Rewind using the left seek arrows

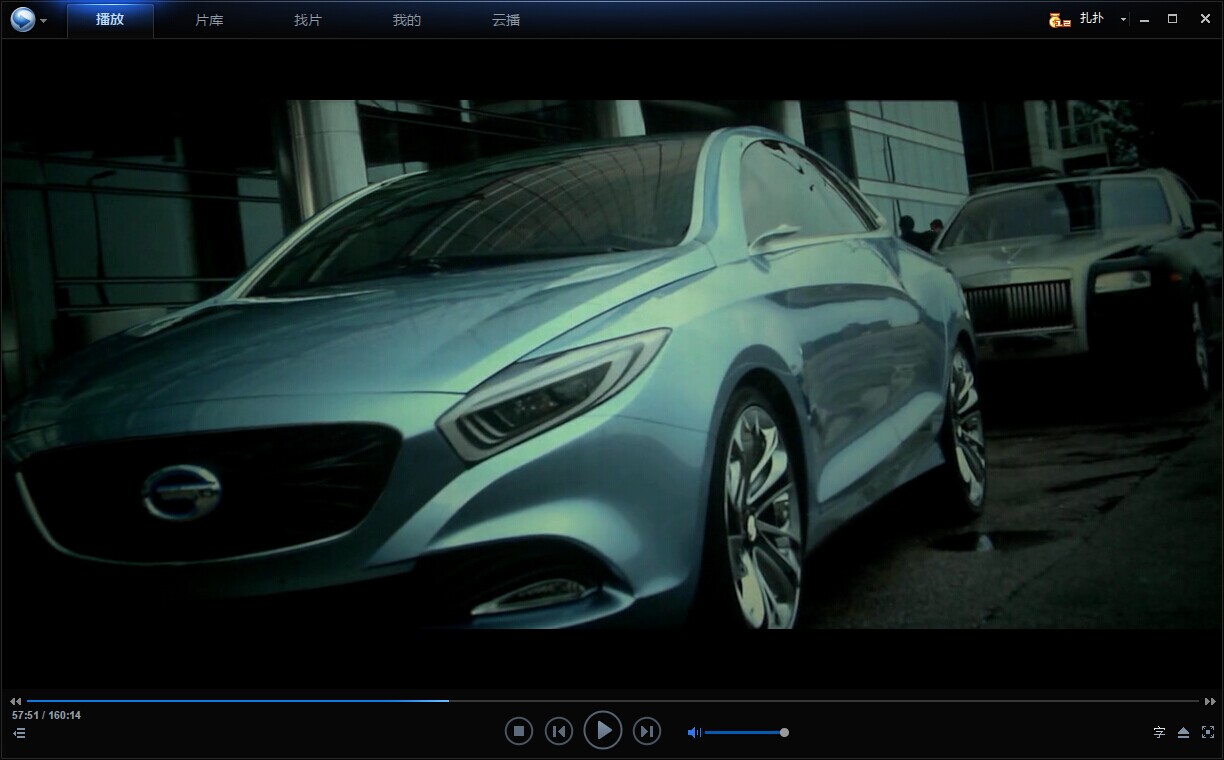(x=15, y=701)
